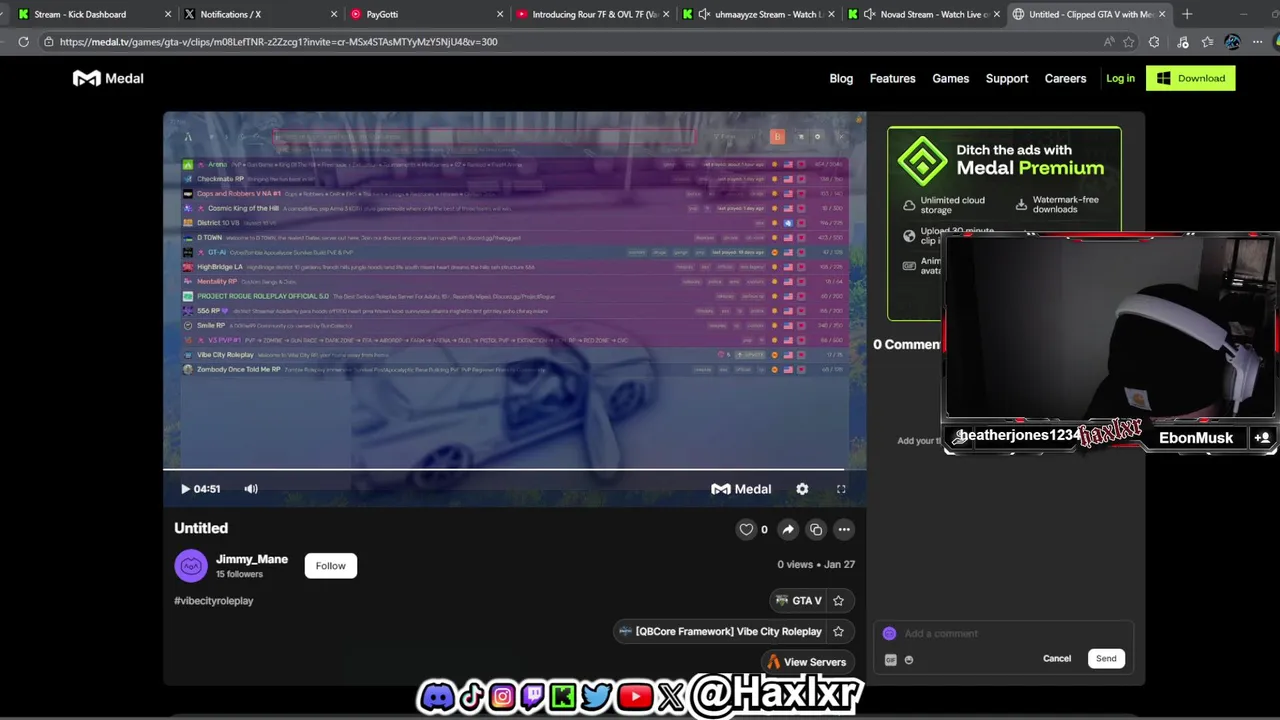Seek using the video progress bar
Image resolution: width=1280 pixels, height=720 pixels.
[x=504, y=469]
